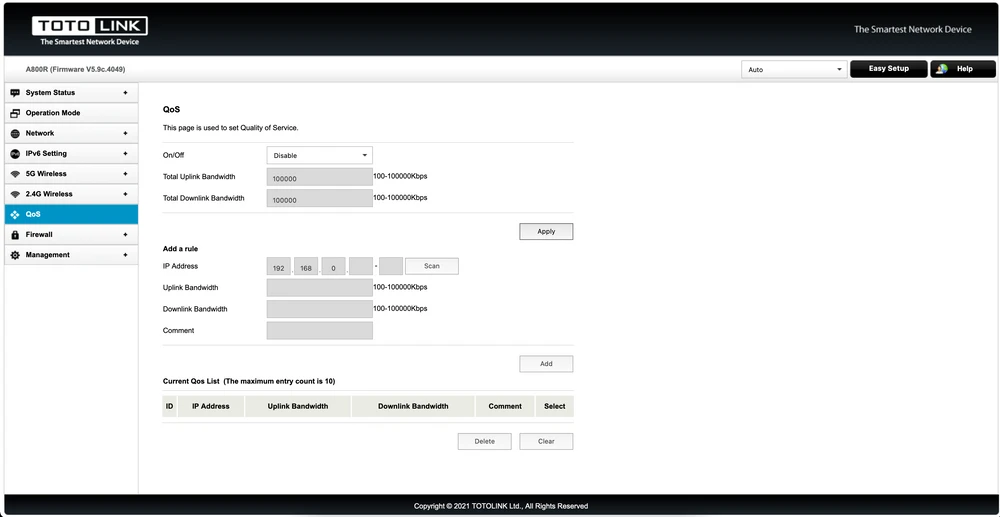Expand the Management submenu plus sign
Viewport: 1000px width, 517px height.
click(125, 255)
